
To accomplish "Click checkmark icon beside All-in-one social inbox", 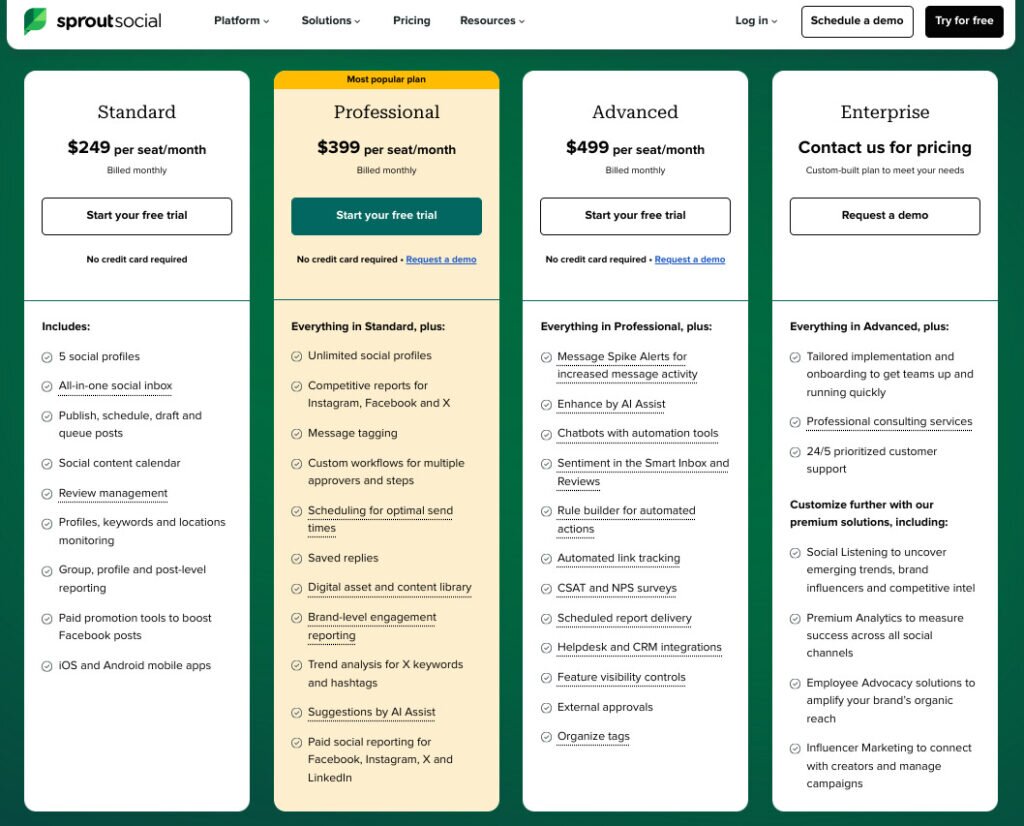I will pos(47,386).
